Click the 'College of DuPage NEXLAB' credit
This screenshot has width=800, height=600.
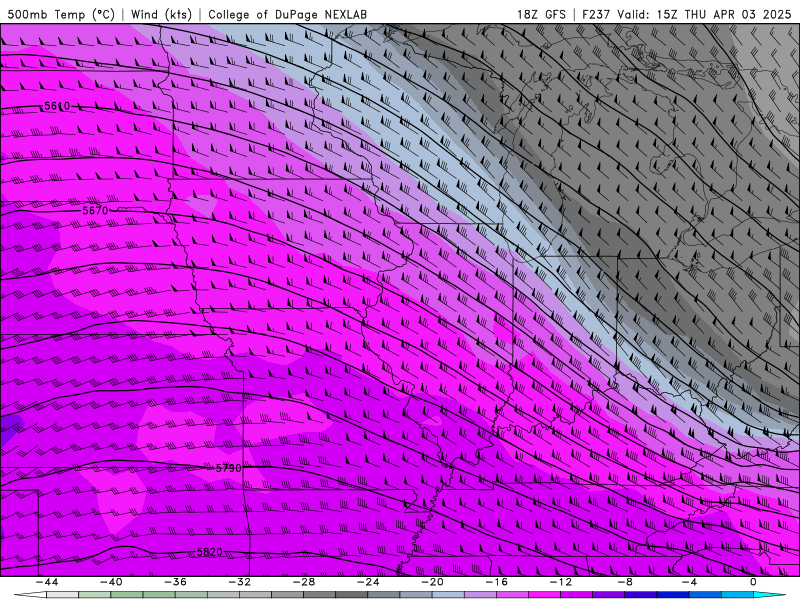tap(287, 14)
